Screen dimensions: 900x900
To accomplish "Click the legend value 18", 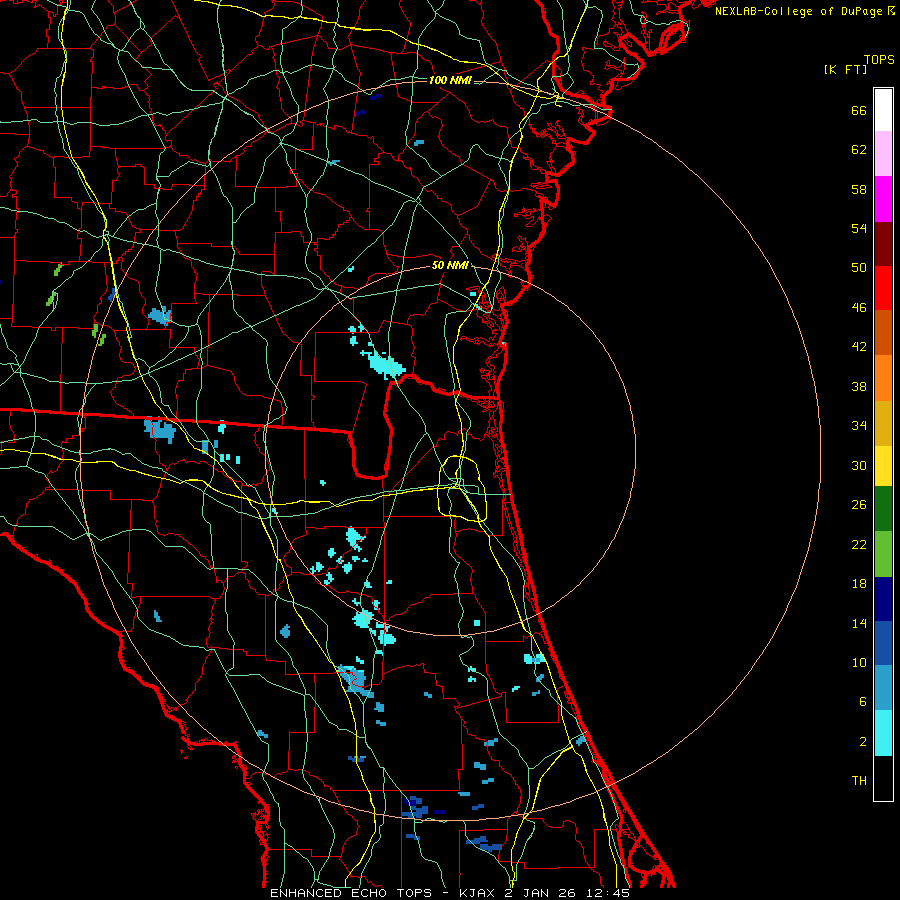I will [x=859, y=584].
